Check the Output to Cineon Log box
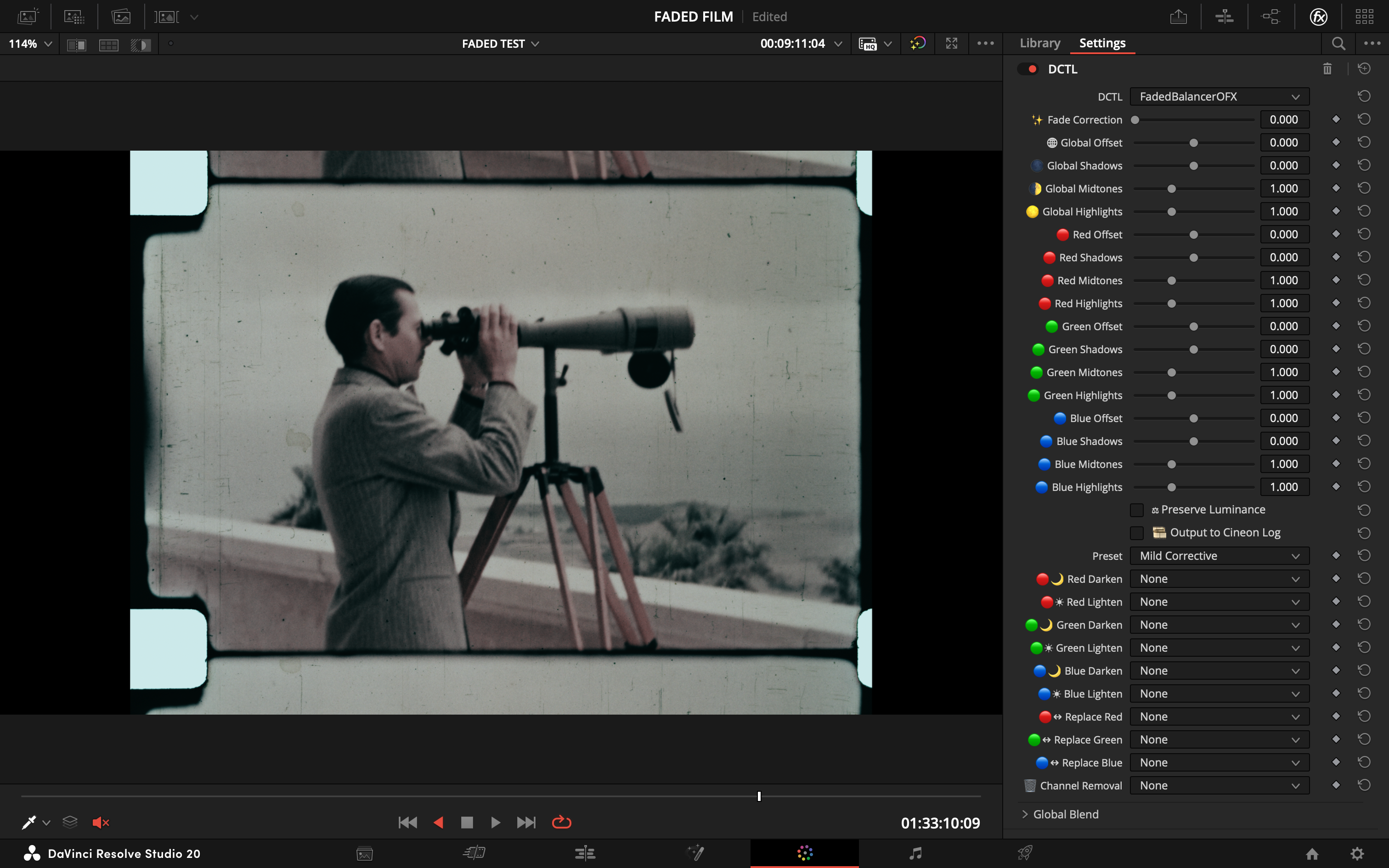 click(x=1136, y=533)
